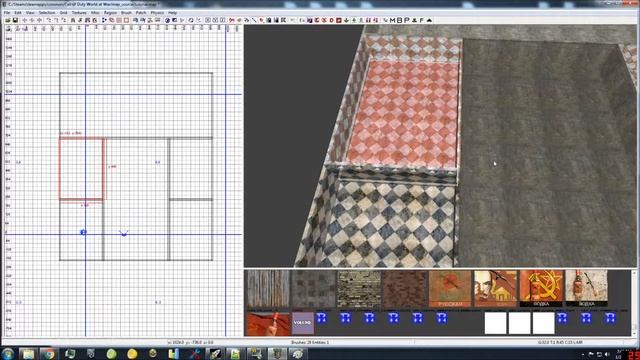Click the first rotate-axis toolbar icon
The height and width of the screenshot is (360, 640).
(x=49, y=20)
